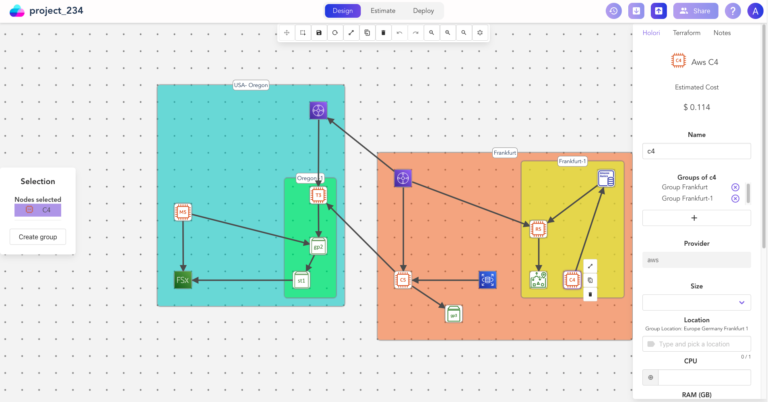Open the Size dropdown
Viewport: 768px width, 402px height.
(696, 303)
